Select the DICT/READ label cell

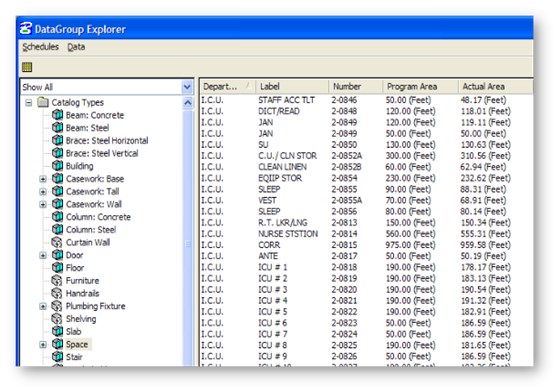pos(279,111)
